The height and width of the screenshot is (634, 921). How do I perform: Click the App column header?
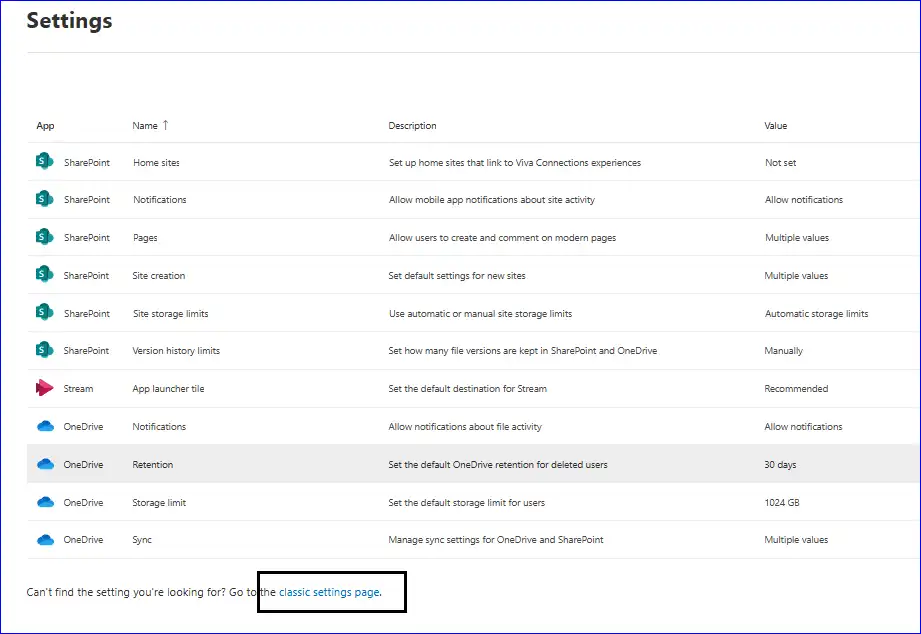(x=45, y=126)
